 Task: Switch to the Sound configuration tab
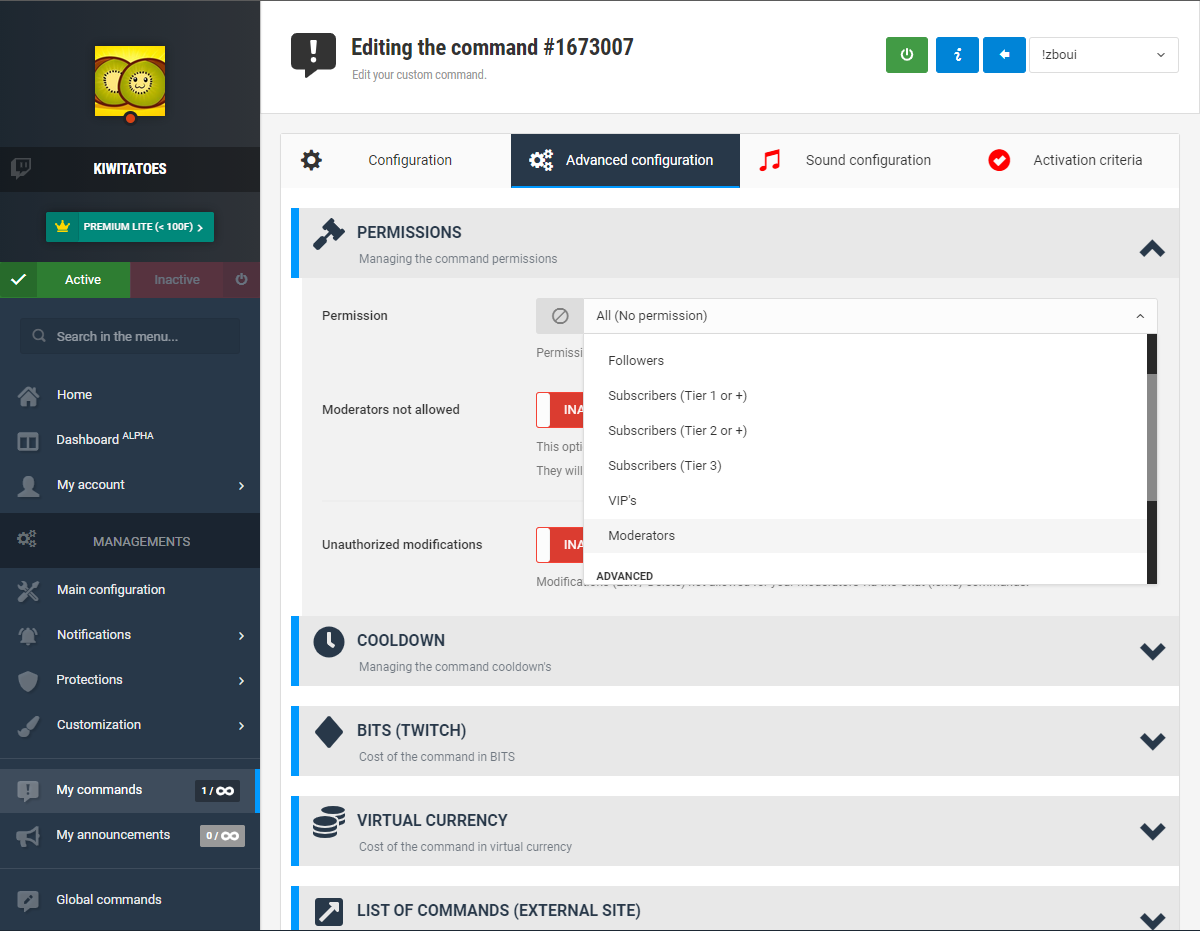867,160
